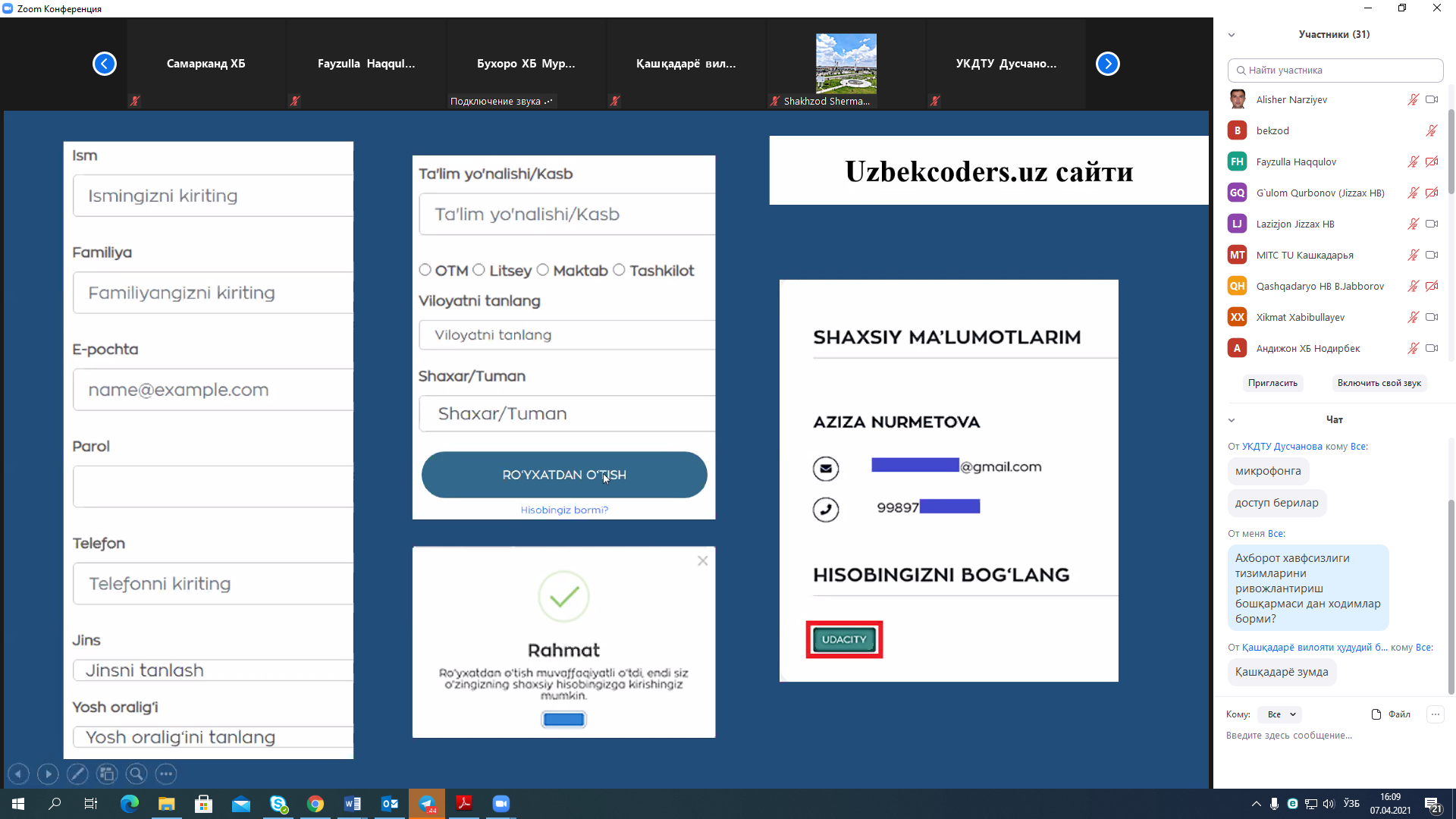
Task: Open the see all slides icon
Action: pos(107,774)
